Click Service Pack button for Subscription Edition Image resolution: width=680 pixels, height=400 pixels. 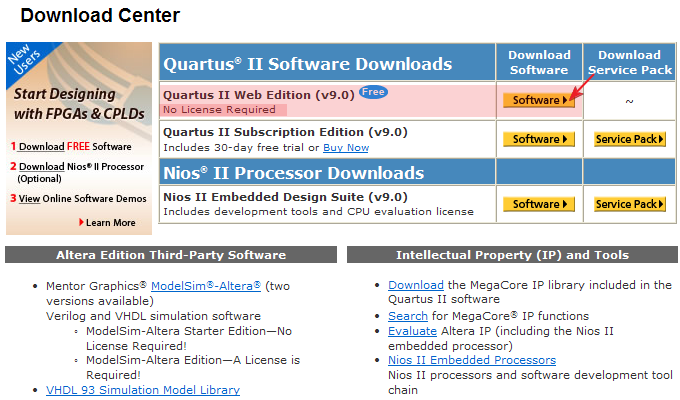coord(630,139)
